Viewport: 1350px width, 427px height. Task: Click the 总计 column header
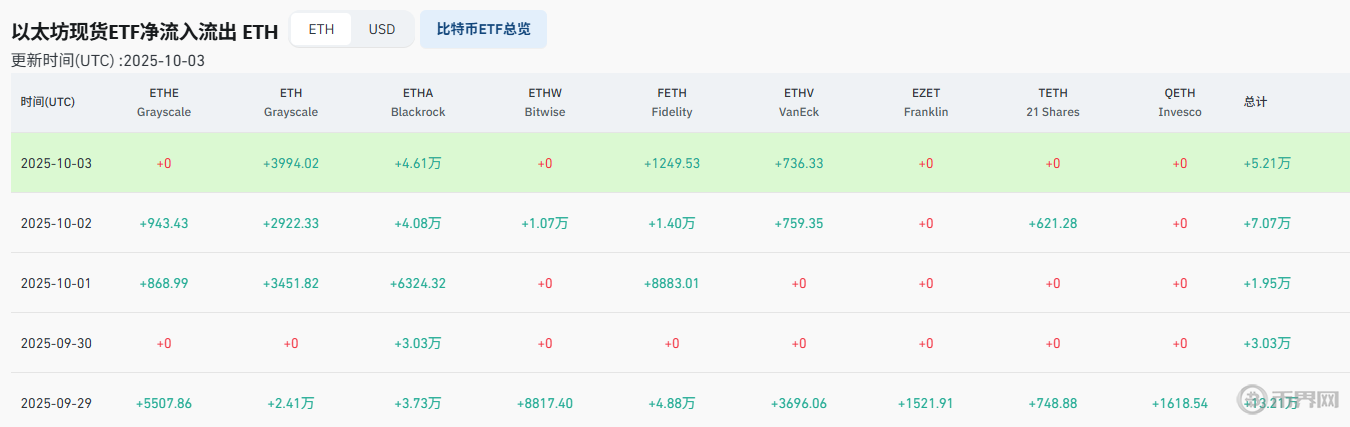tap(1256, 102)
